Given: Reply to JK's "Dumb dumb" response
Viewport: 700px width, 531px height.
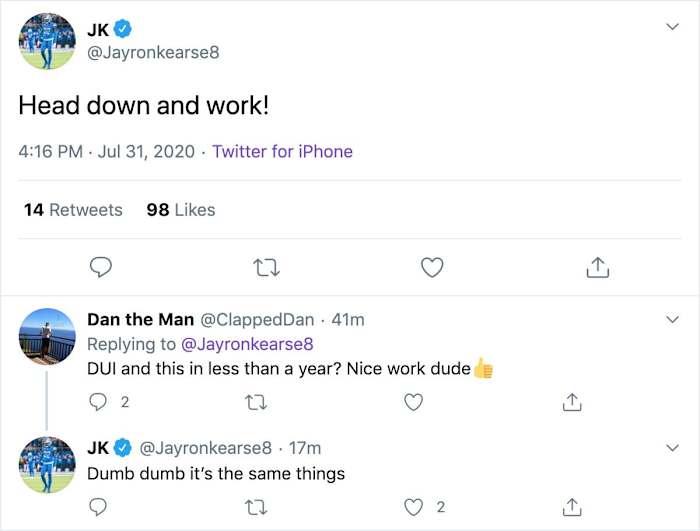Looking at the screenshot, I should 98,507.
